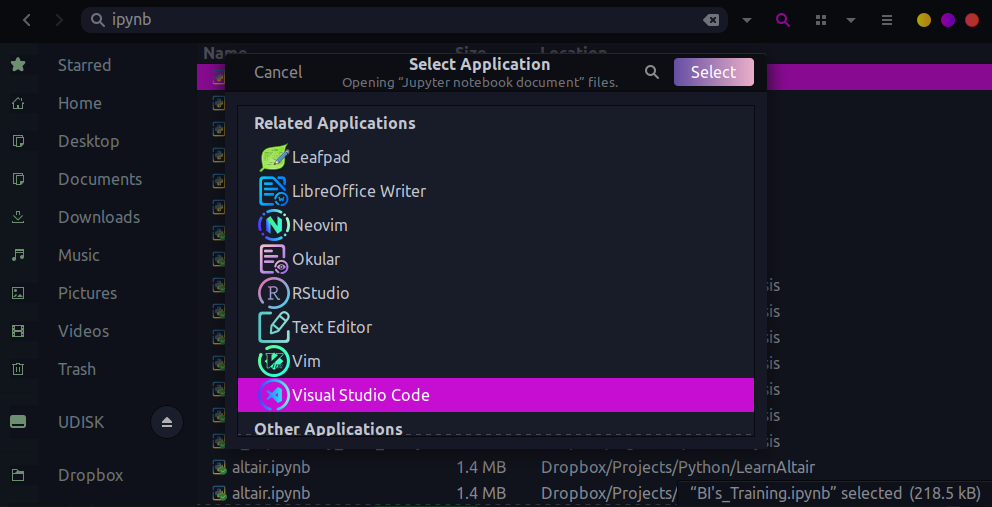Image resolution: width=992 pixels, height=507 pixels.
Task: Cancel the Select Application dialog
Action: [278, 72]
